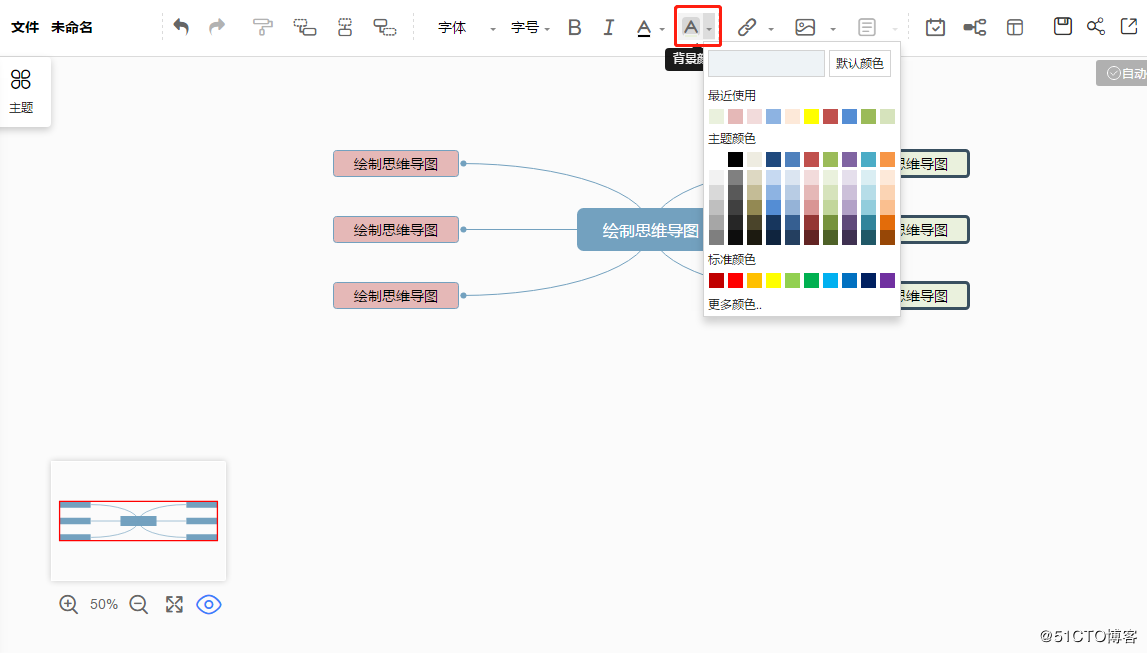Redo the last undone action
The height and width of the screenshot is (653, 1147).
pyautogui.click(x=217, y=27)
